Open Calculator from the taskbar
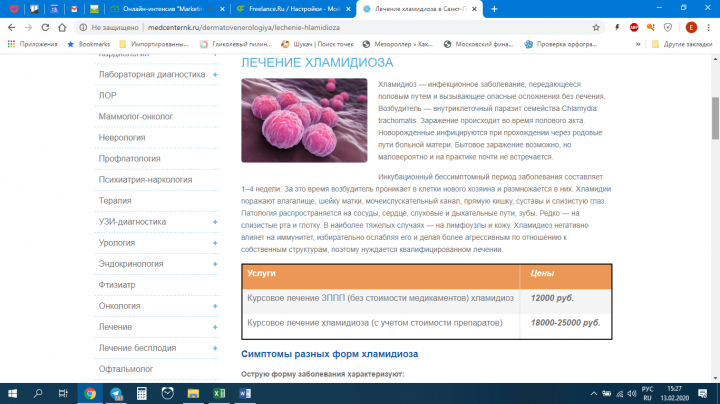Viewport: 720px width, 404px height. tap(141, 393)
